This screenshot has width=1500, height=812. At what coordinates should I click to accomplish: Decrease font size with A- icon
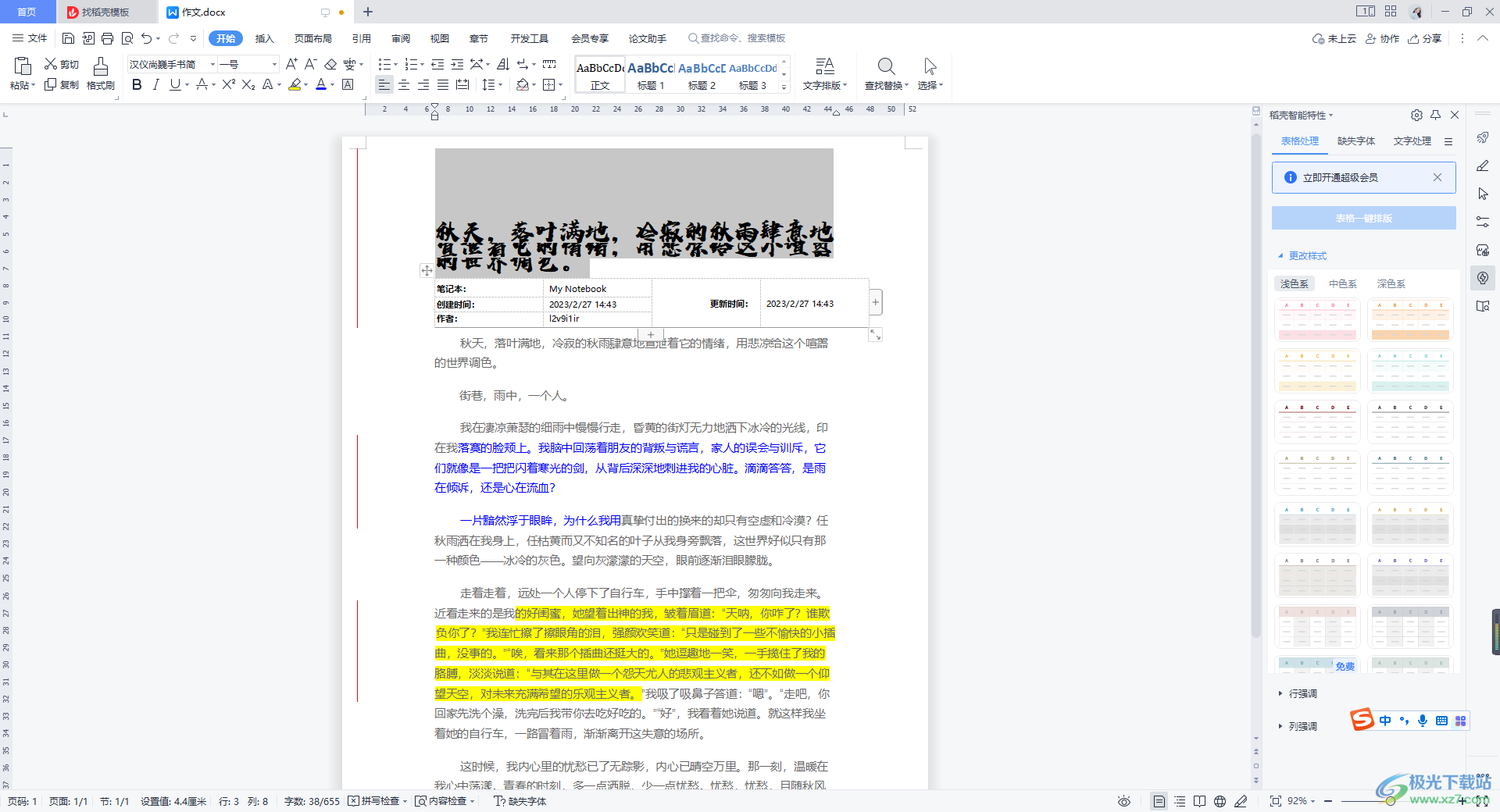[x=310, y=64]
